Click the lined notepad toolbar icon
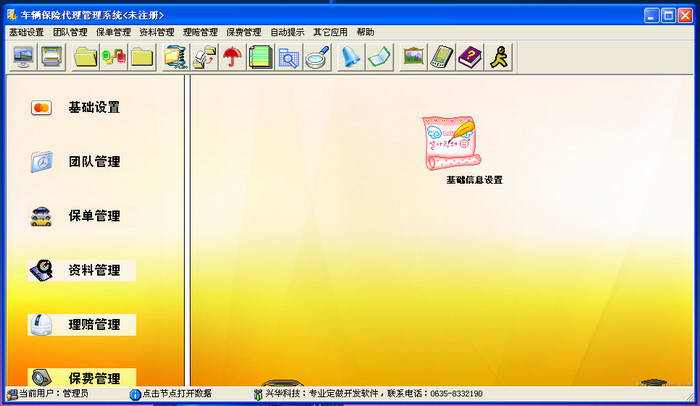The image size is (700, 406). point(261,57)
